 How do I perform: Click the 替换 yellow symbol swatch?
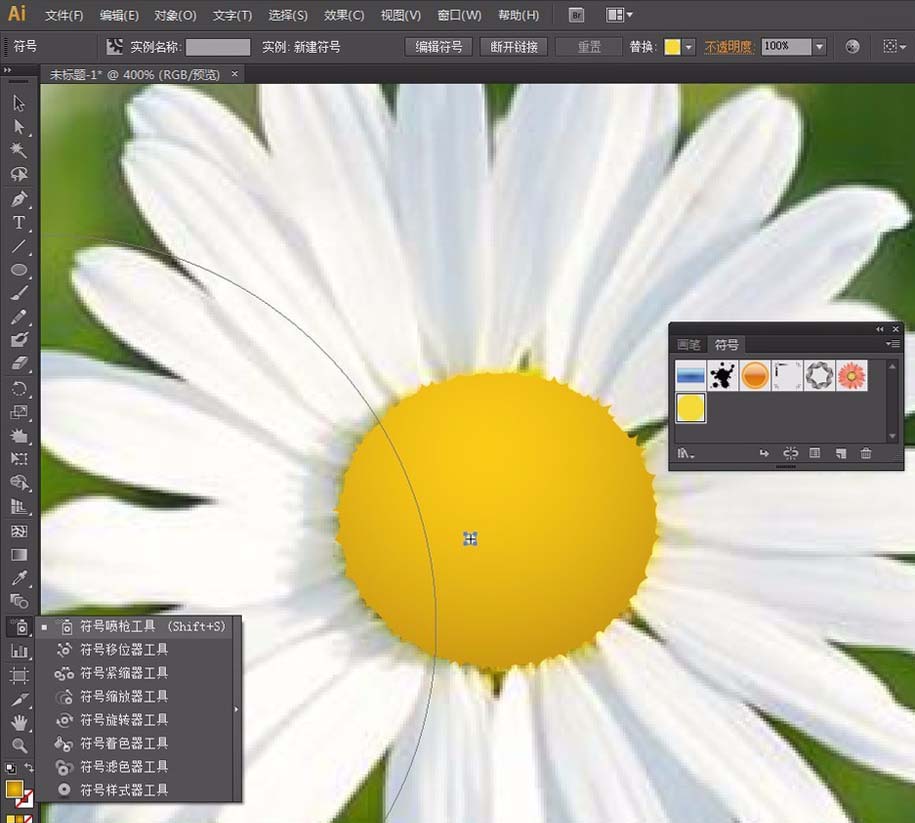[672, 47]
